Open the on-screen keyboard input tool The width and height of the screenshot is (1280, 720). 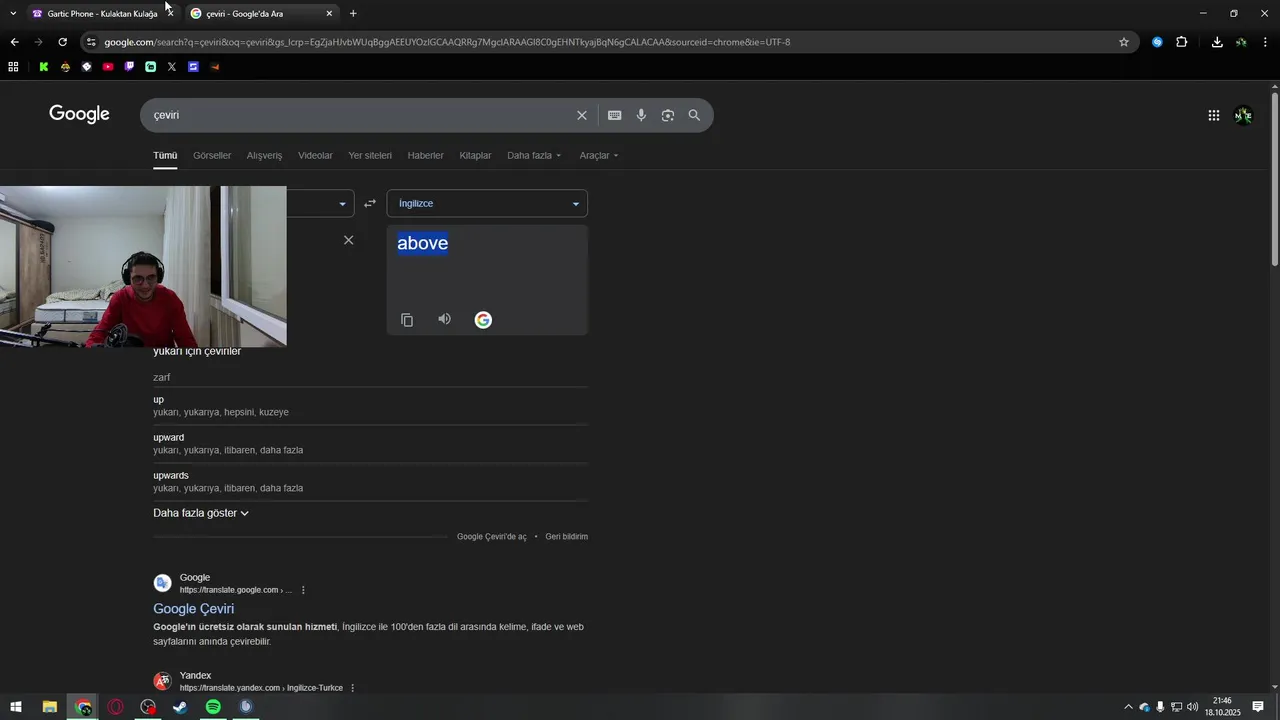point(615,115)
